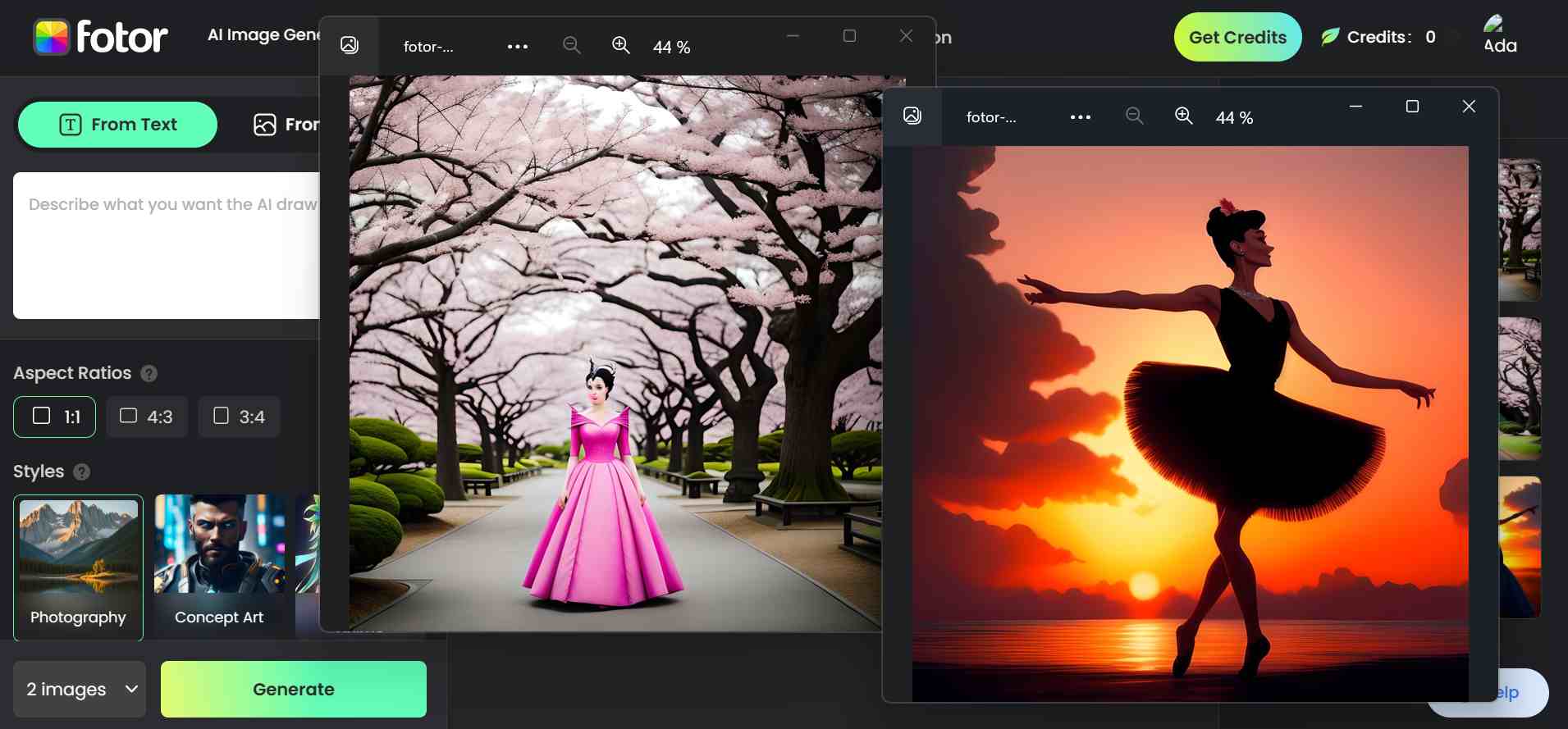The image size is (1568, 729).
Task: Zoom out in the cherry blossom viewer
Action: 572,46
